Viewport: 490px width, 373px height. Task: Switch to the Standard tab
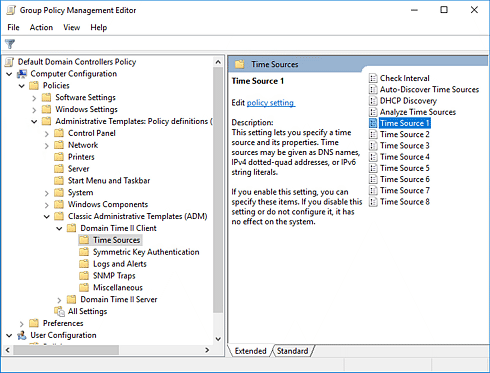pyautogui.click(x=292, y=351)
